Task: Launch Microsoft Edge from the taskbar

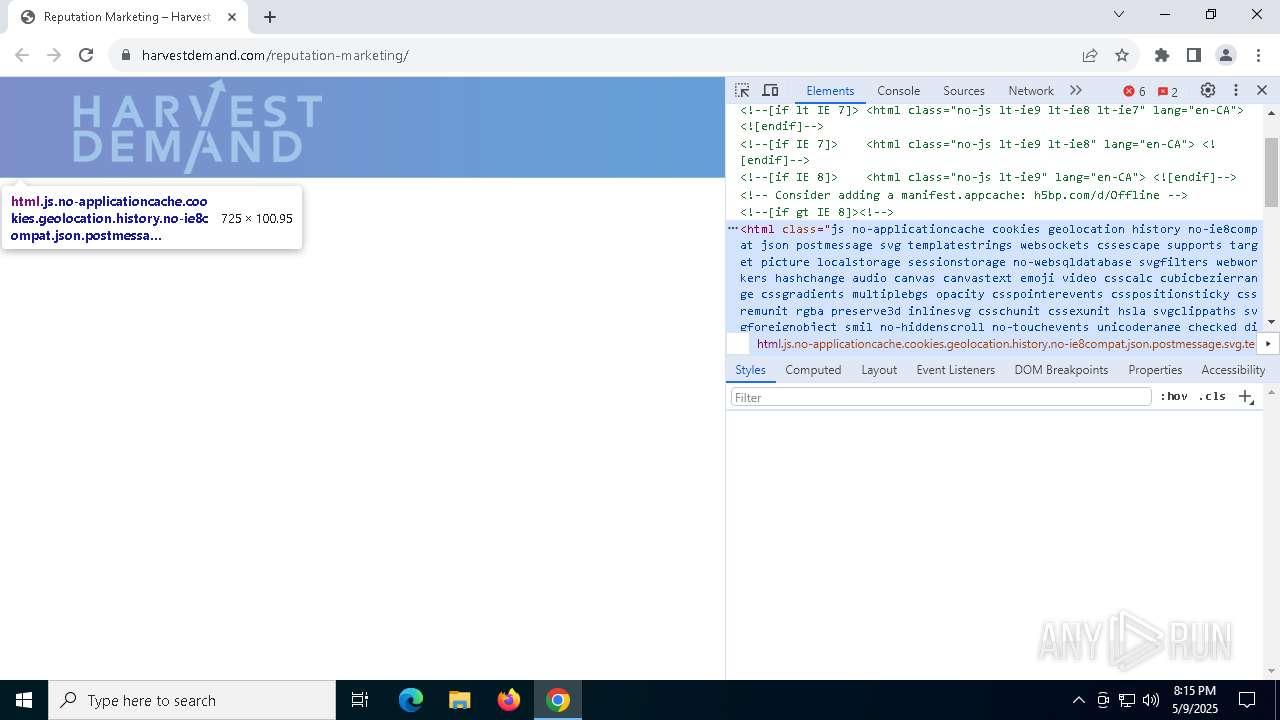Action: (411, 700)
